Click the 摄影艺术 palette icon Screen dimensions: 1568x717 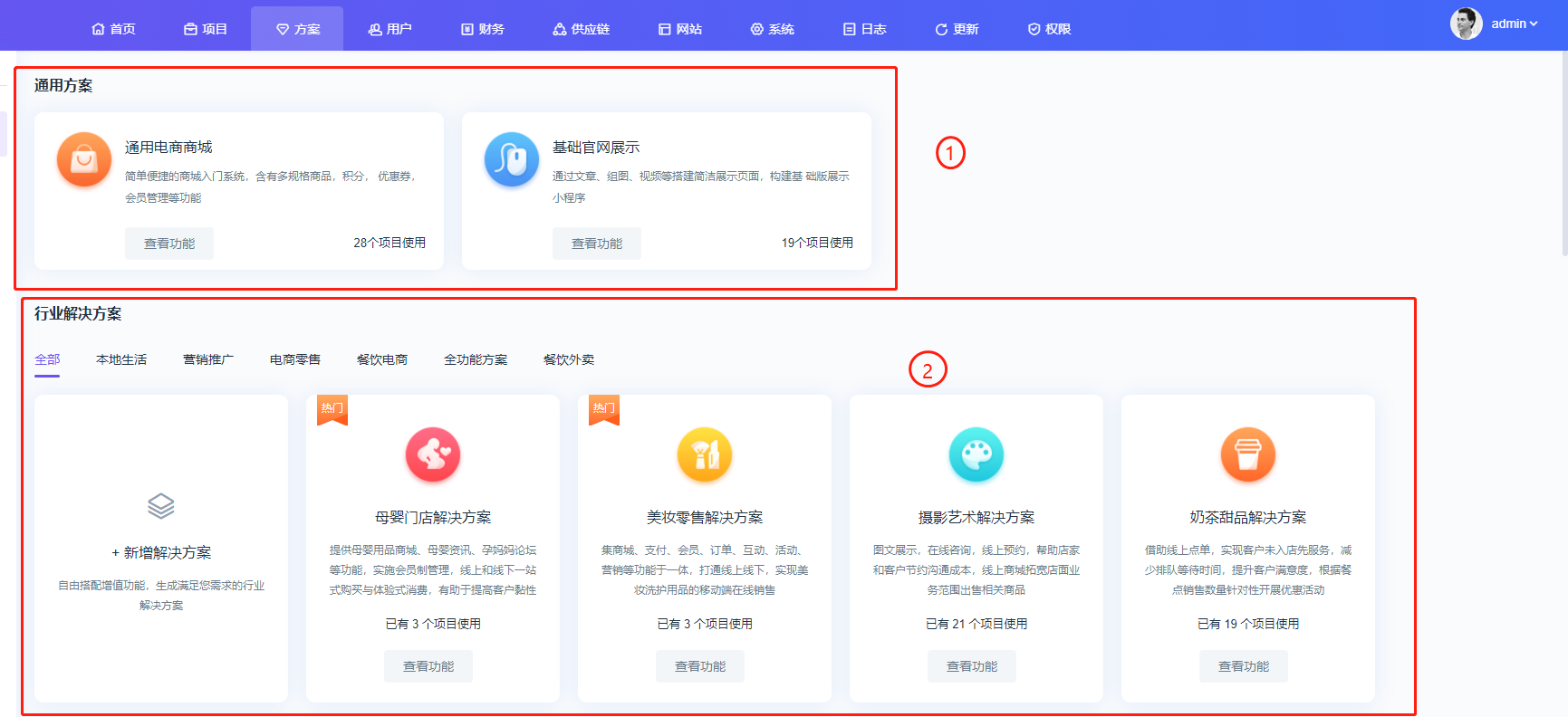coord(976,454)
